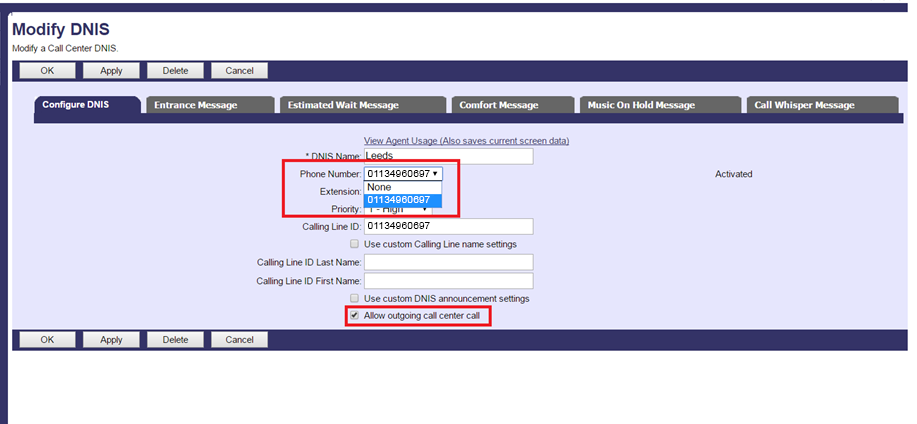Click the top OK button
Image resolution: width=917 pixels, height=424 pixels.
[x=47, y=71]
